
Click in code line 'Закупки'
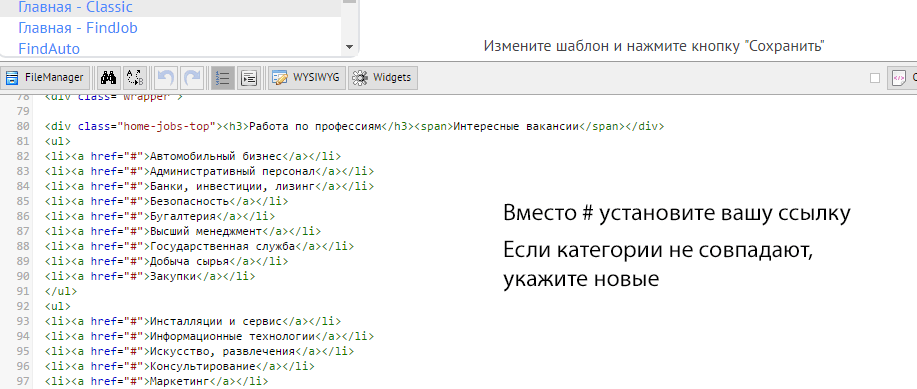(150, 276)
